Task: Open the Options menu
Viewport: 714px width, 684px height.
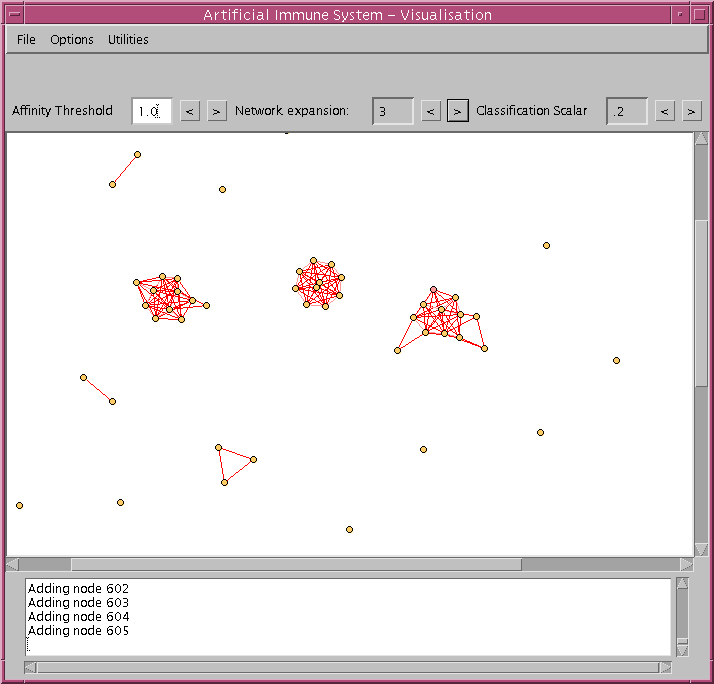Action: coord(71,40)
